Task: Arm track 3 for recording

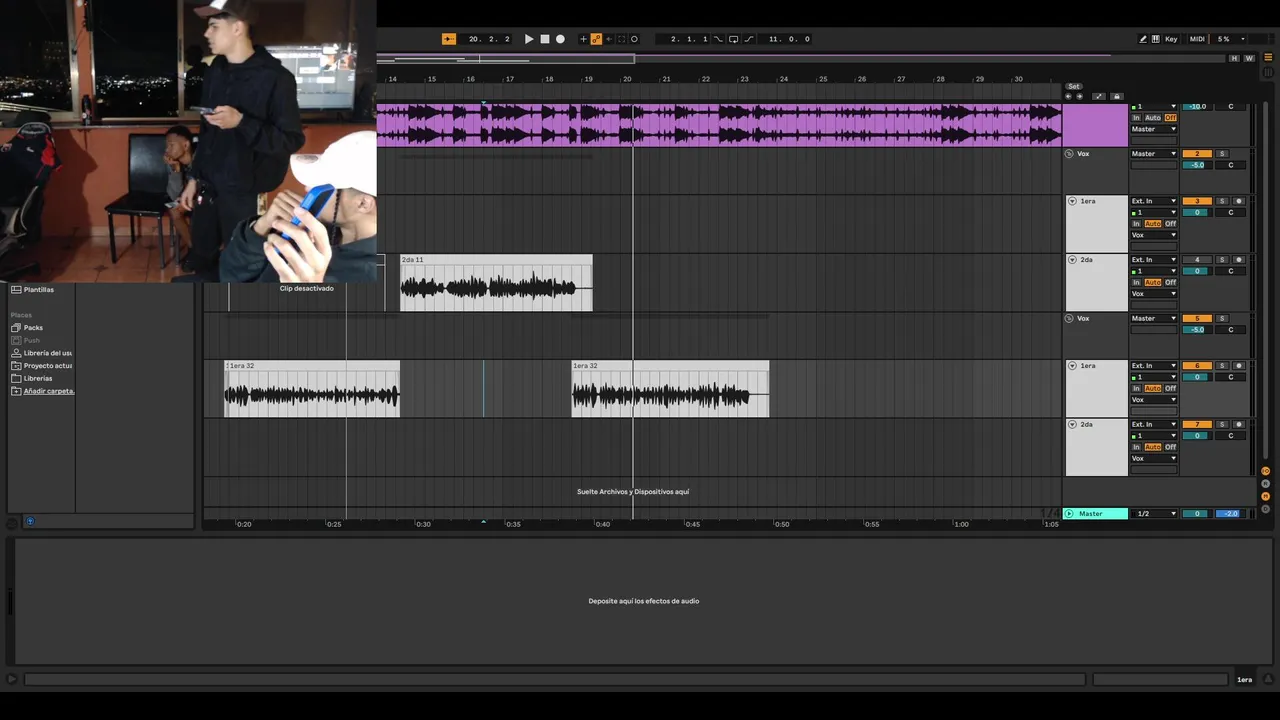Action: tap(1238, 201)
